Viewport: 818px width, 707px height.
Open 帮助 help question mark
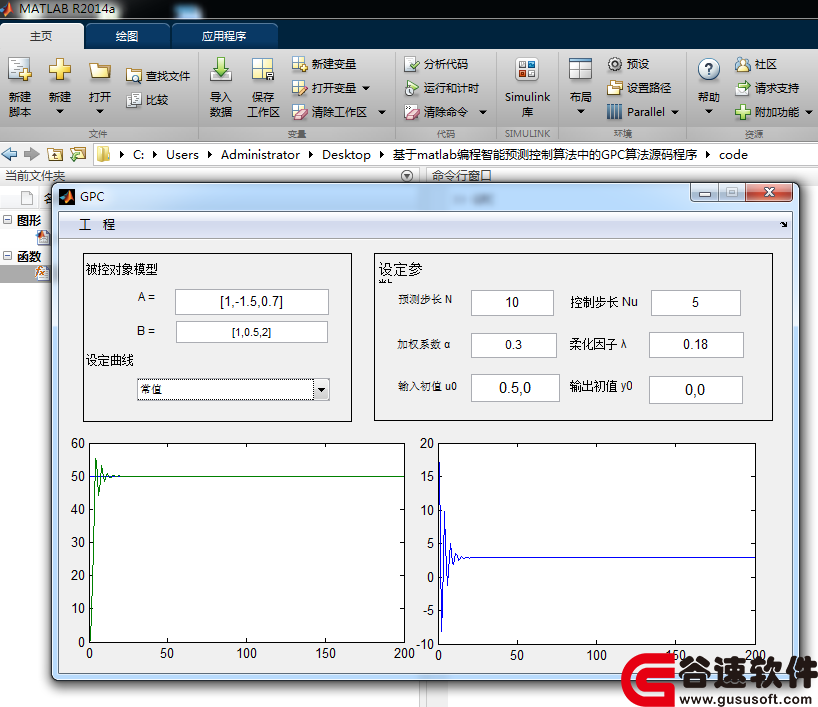(x=708, y=69)
